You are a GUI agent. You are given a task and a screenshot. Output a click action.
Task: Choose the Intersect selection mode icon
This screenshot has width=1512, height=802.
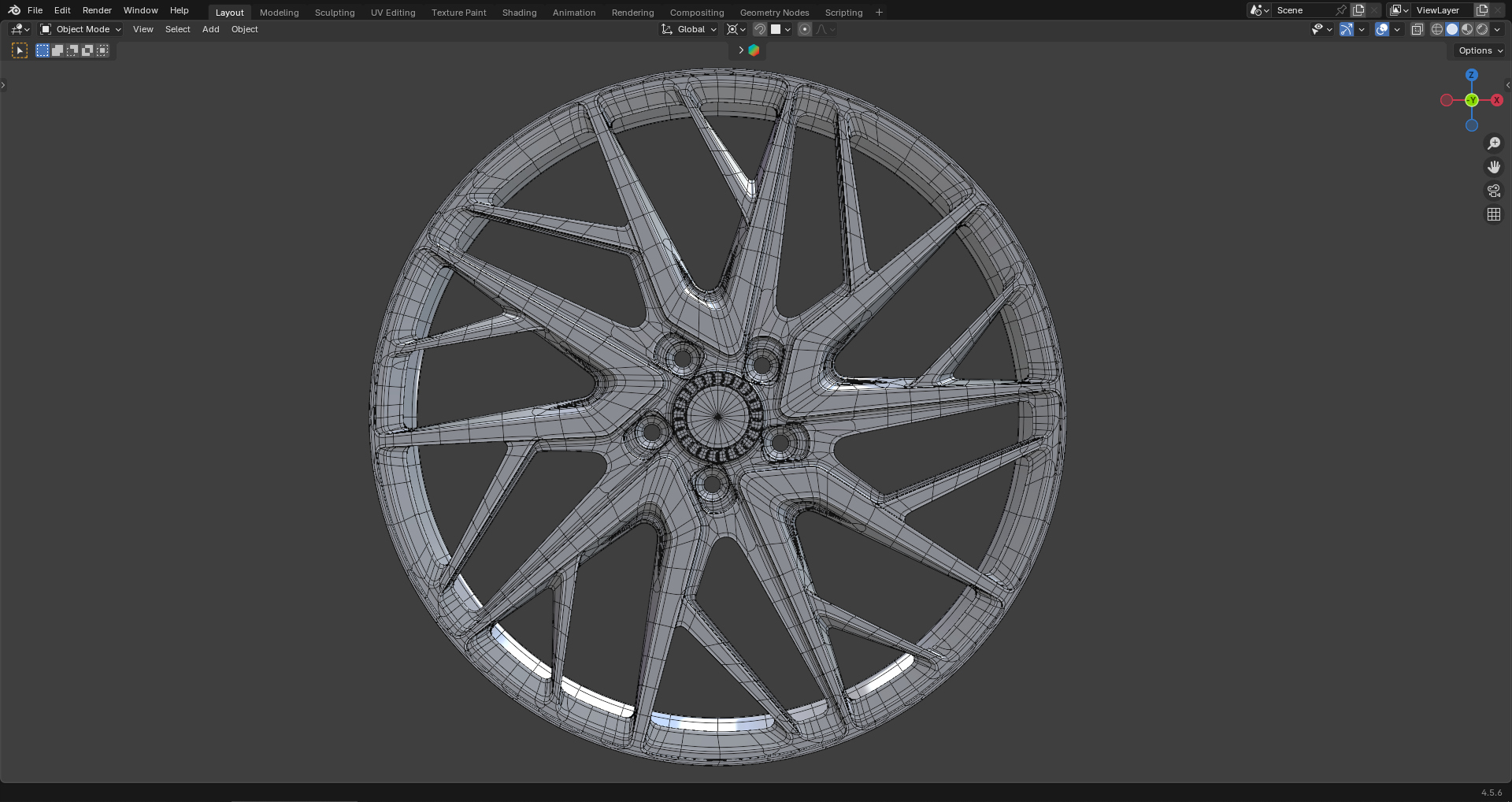coord(102,50)
